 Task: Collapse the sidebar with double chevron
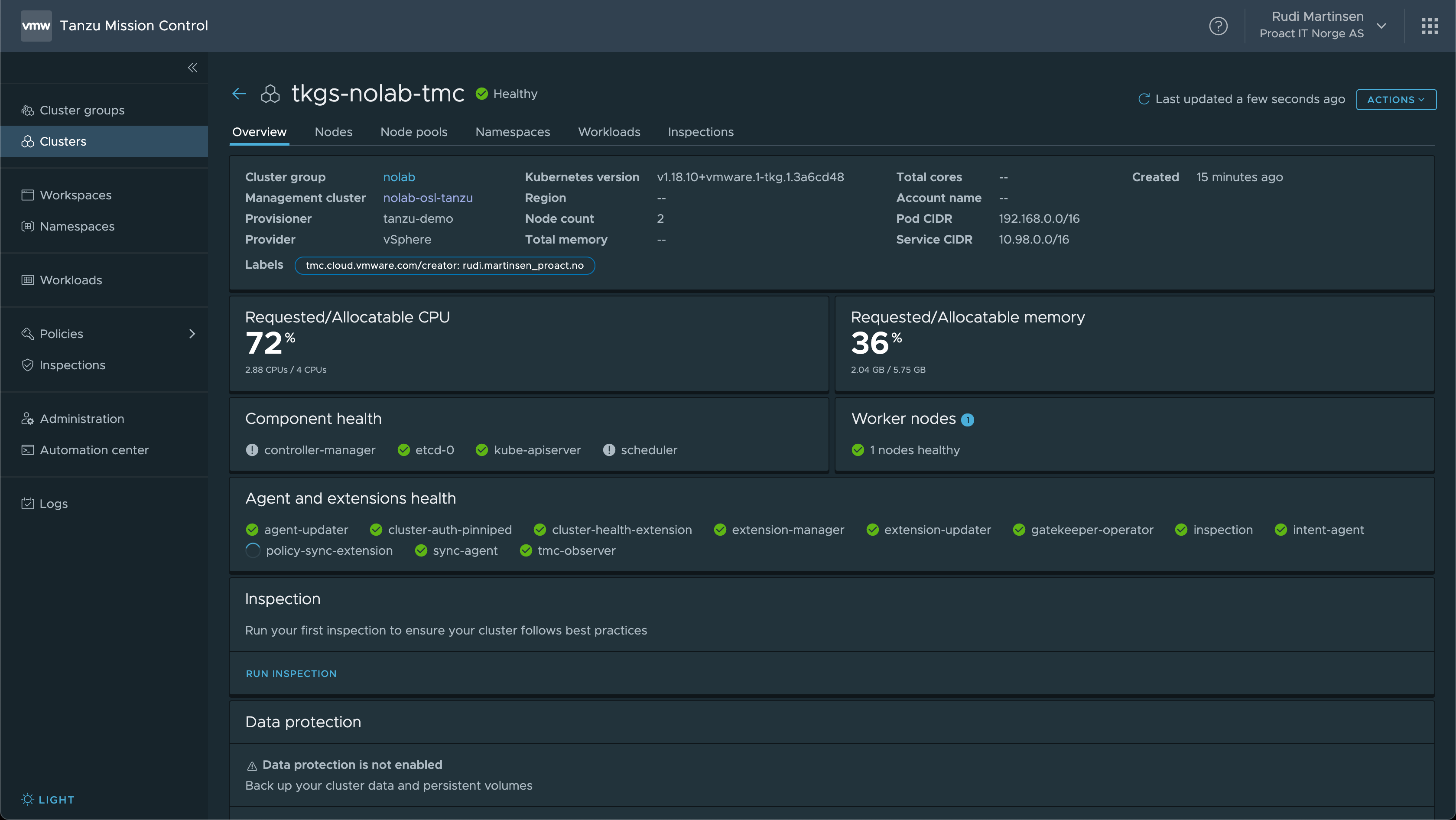(193, 68)
